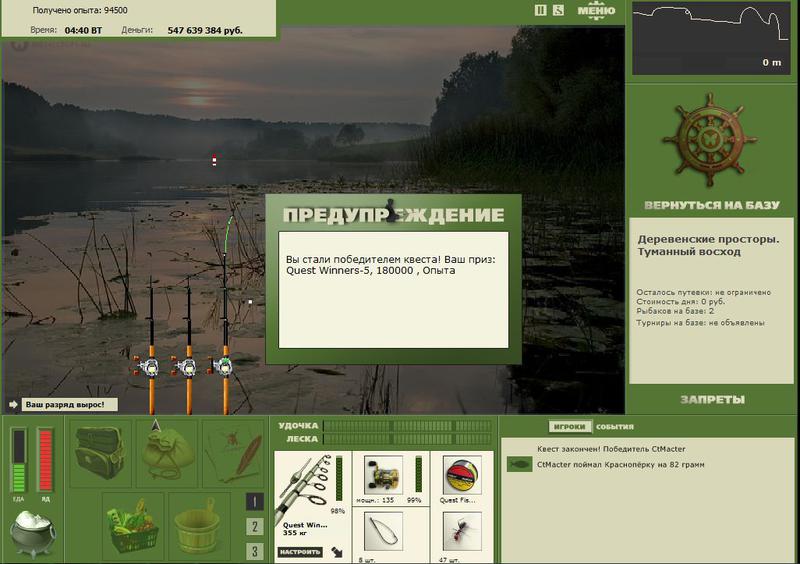The image size is (800, 564).
Task: Select rod slot 1
Action: tap(254, 501)
